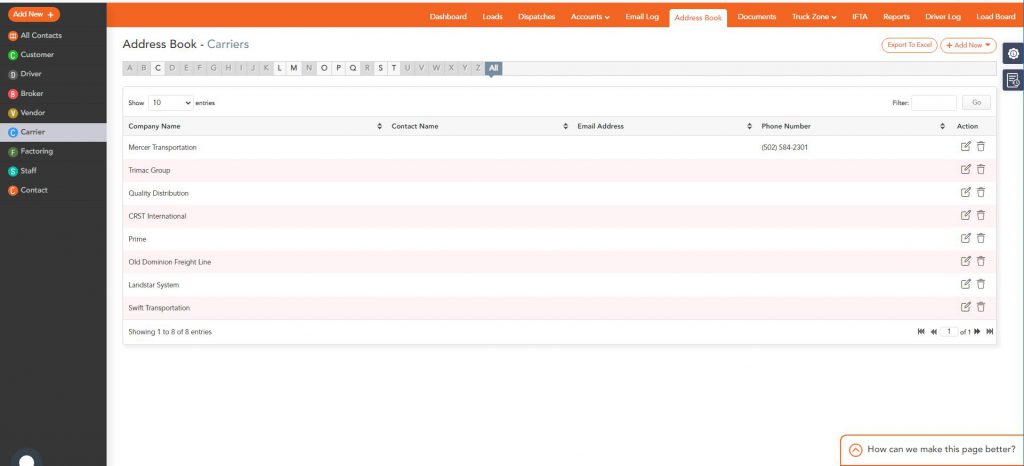1024x466 pixels.
Task: Export carriers to Excel
Action: [x=909, y=45]
